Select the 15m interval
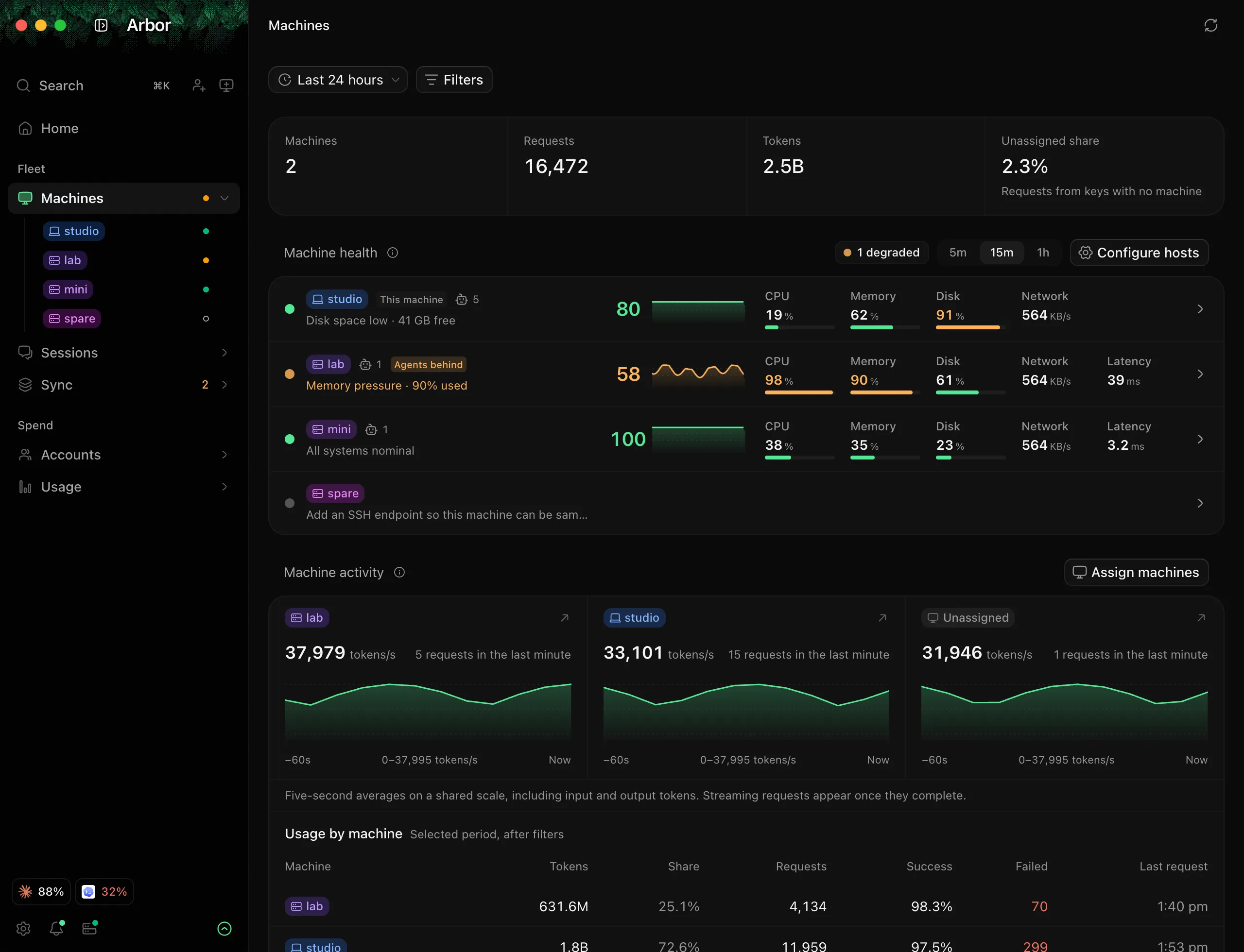This screenshot has height=952, width=1244. point(1002,253)
